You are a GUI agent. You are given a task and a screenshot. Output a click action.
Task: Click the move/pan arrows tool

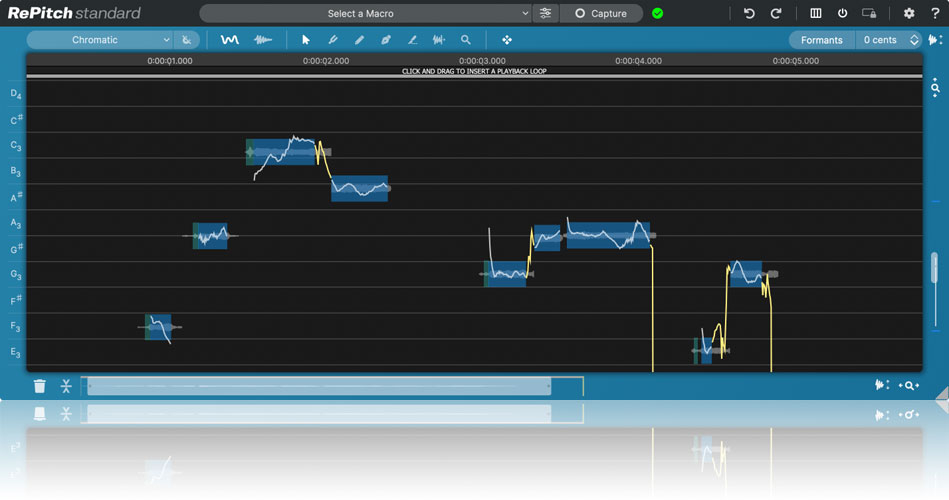[x=507, y=40]
